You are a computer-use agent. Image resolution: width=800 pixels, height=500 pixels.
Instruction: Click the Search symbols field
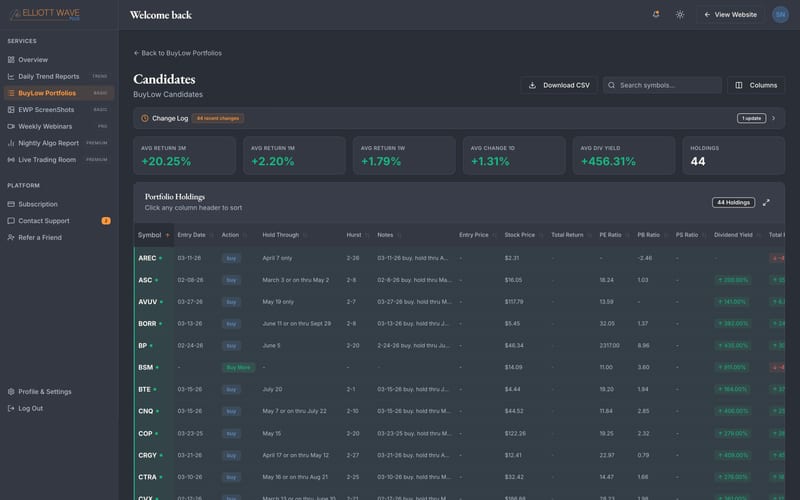[662, 85]
